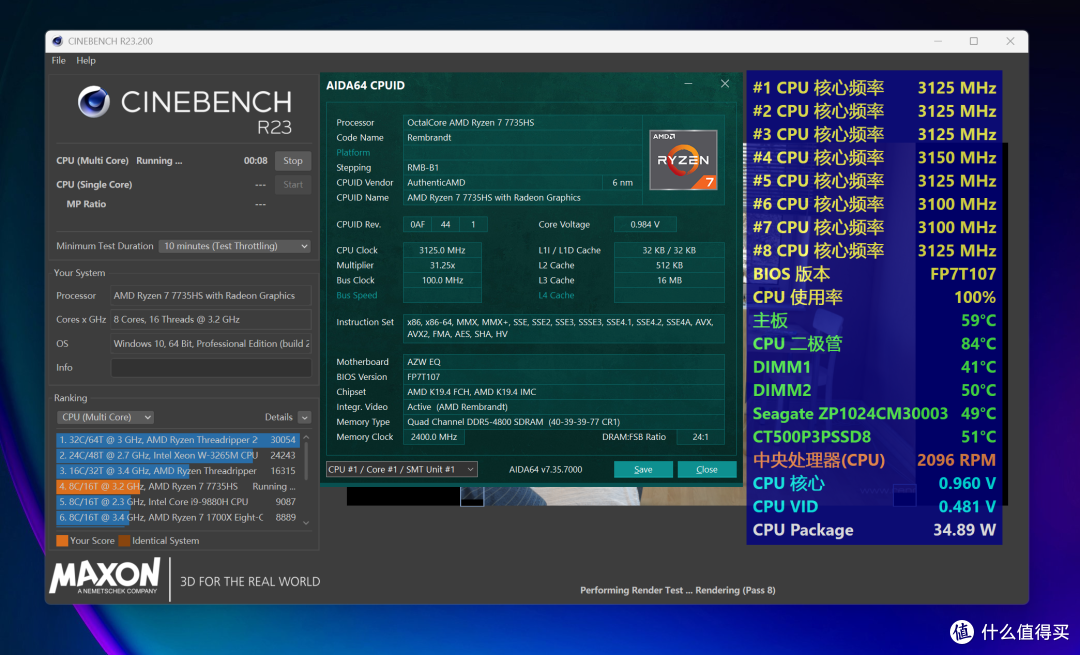Select ranking row 1 Ryzen Threadripper 32C/64T
1080x655 pixels.
pyautogui.click(x=178, y=439)
